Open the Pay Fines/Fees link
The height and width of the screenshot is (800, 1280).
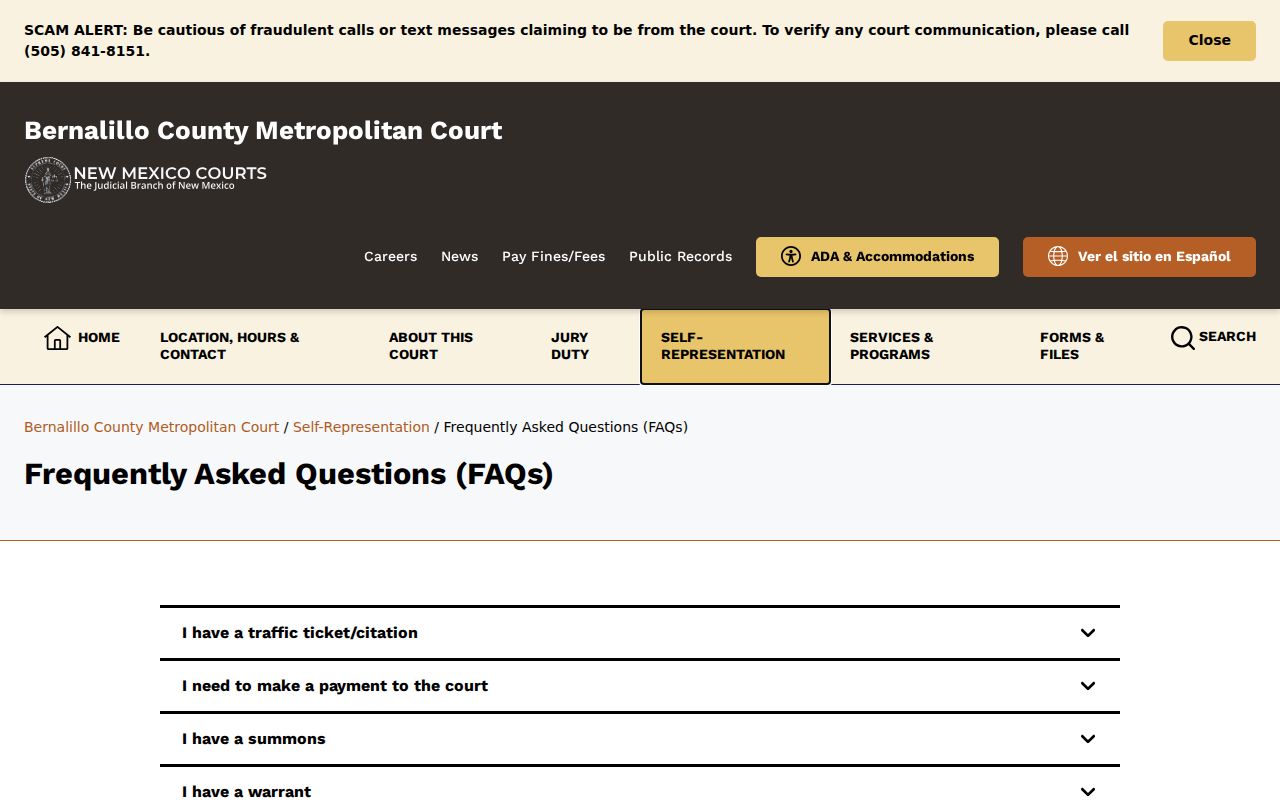coord(553,257)
